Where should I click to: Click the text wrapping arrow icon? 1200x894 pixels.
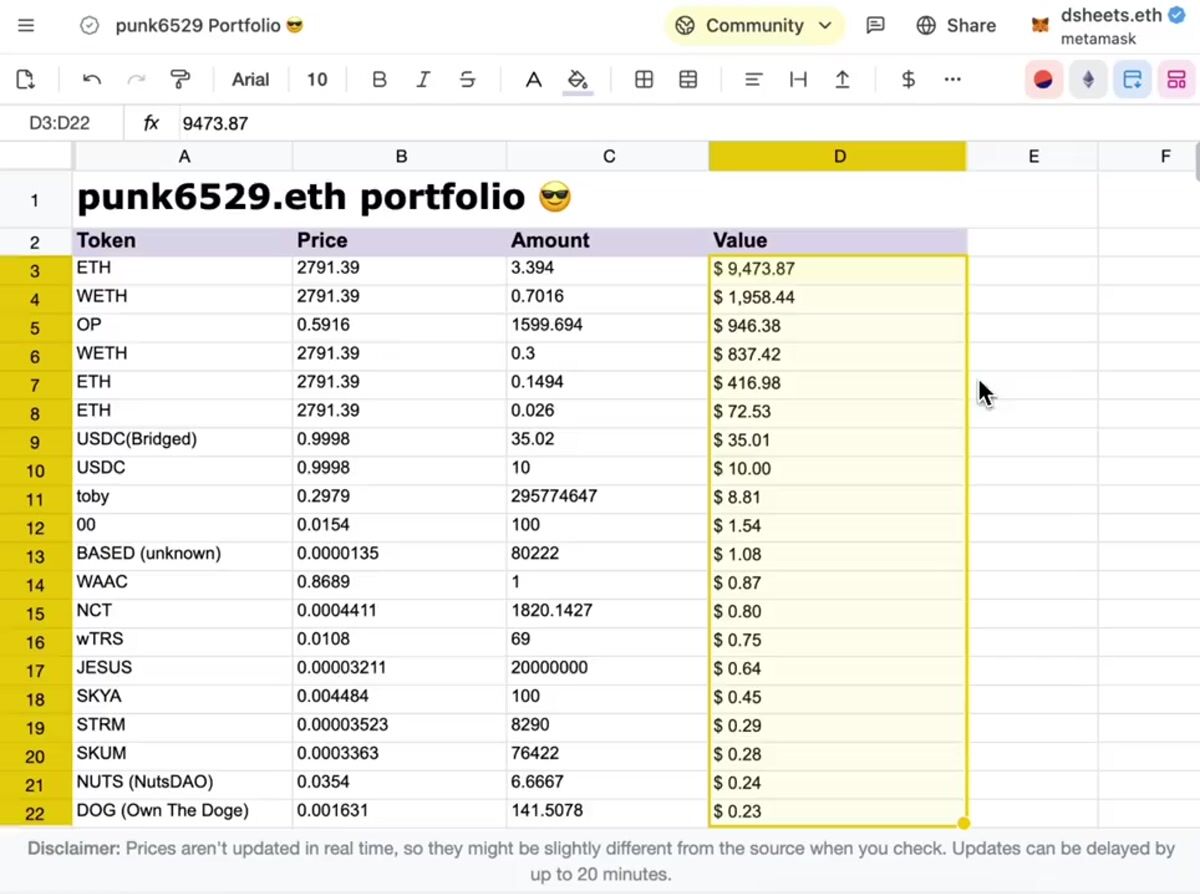pos(842,80)
